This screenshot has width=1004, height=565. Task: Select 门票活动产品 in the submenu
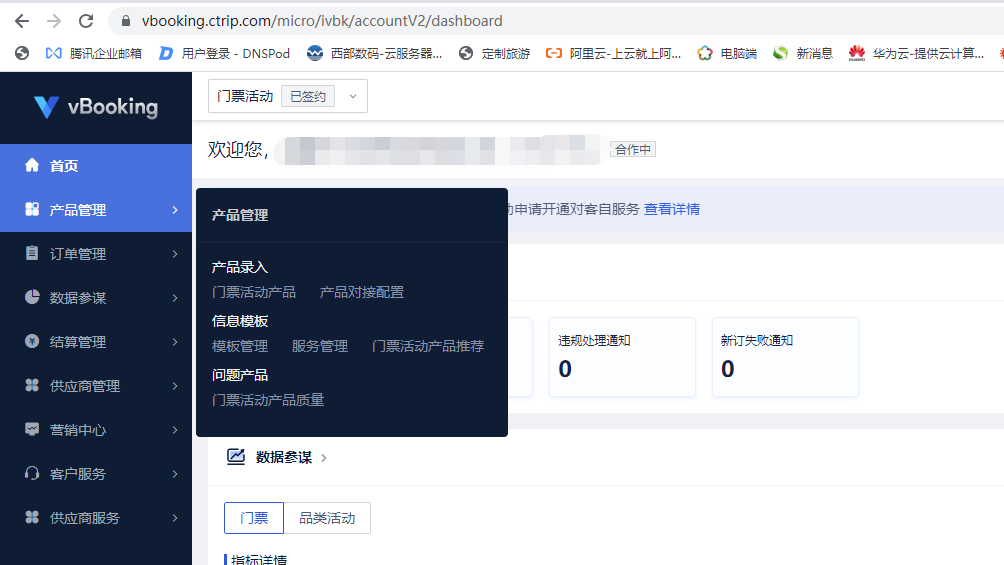tap(254, 292)
